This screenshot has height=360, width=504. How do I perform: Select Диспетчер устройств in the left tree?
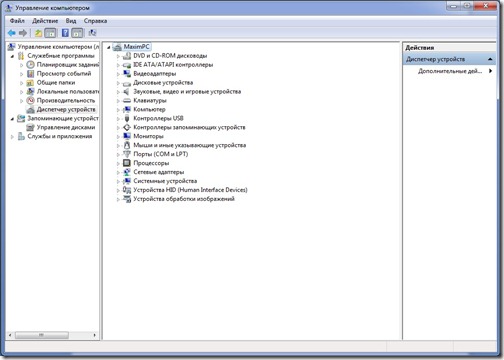click(66, 109)
